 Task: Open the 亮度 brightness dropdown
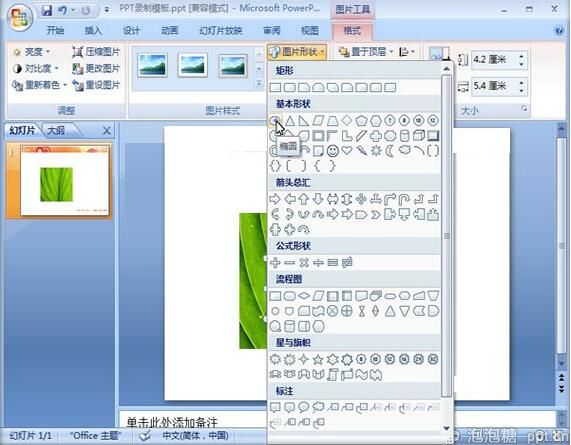(31, 52)
